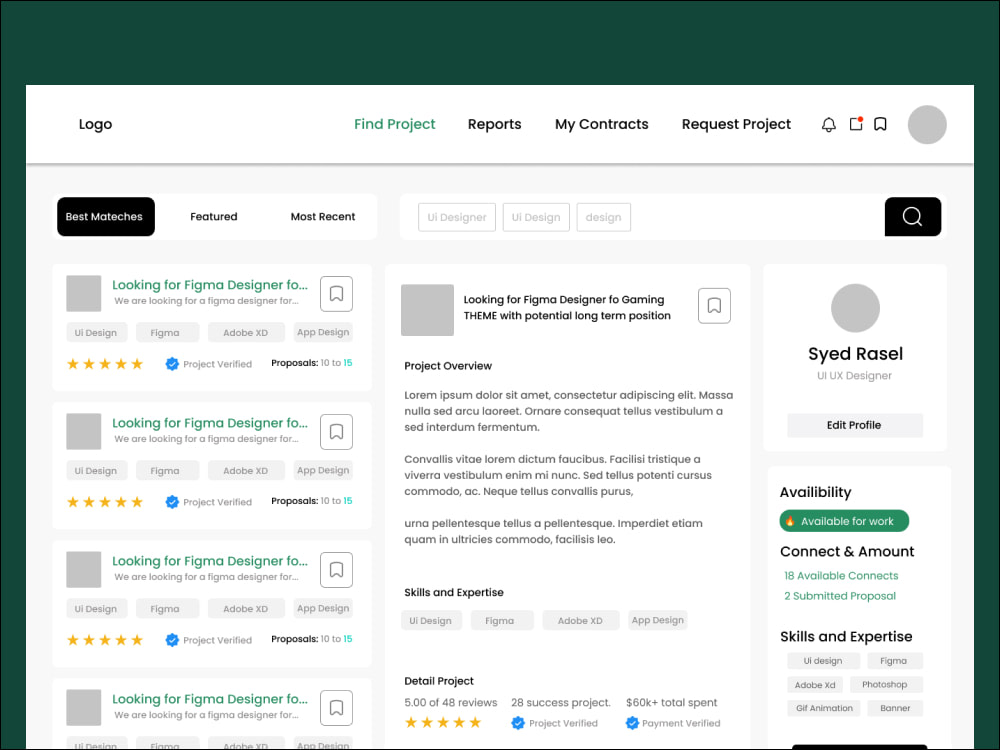
Task: Click verified badge on second project card
Action: [172, 502]
